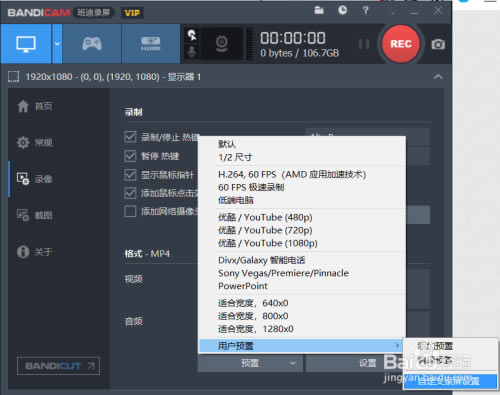Image resolution: width=500 pixels, height=395 pixels.
Task: Click the highlighted 自定义录屏设置 submenu entry
Action: pos(450,381)
